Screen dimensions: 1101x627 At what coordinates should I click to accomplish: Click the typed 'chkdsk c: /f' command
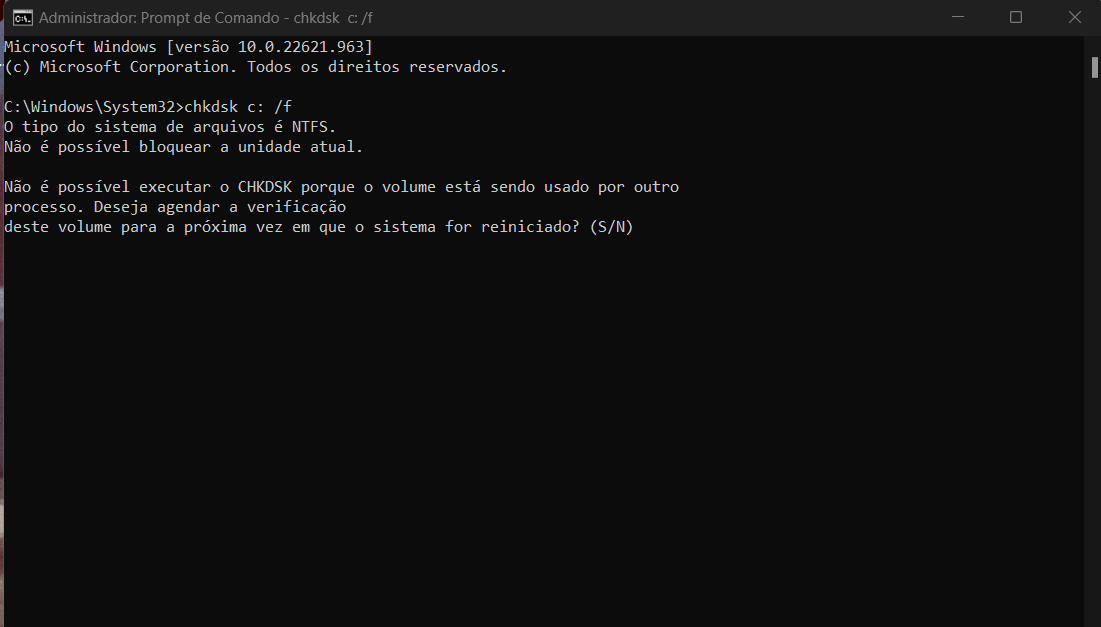coord(237,107)
